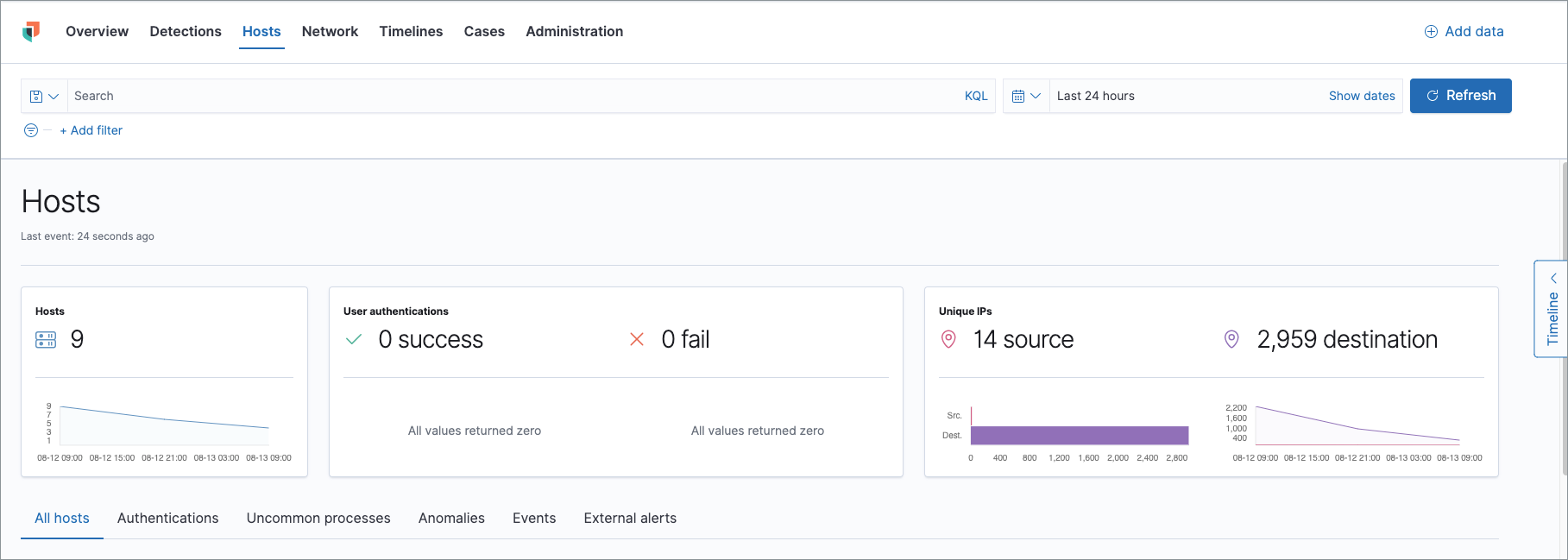Click the Show dates link
Screen dimensions: 1568x560
pos(1361,97)
